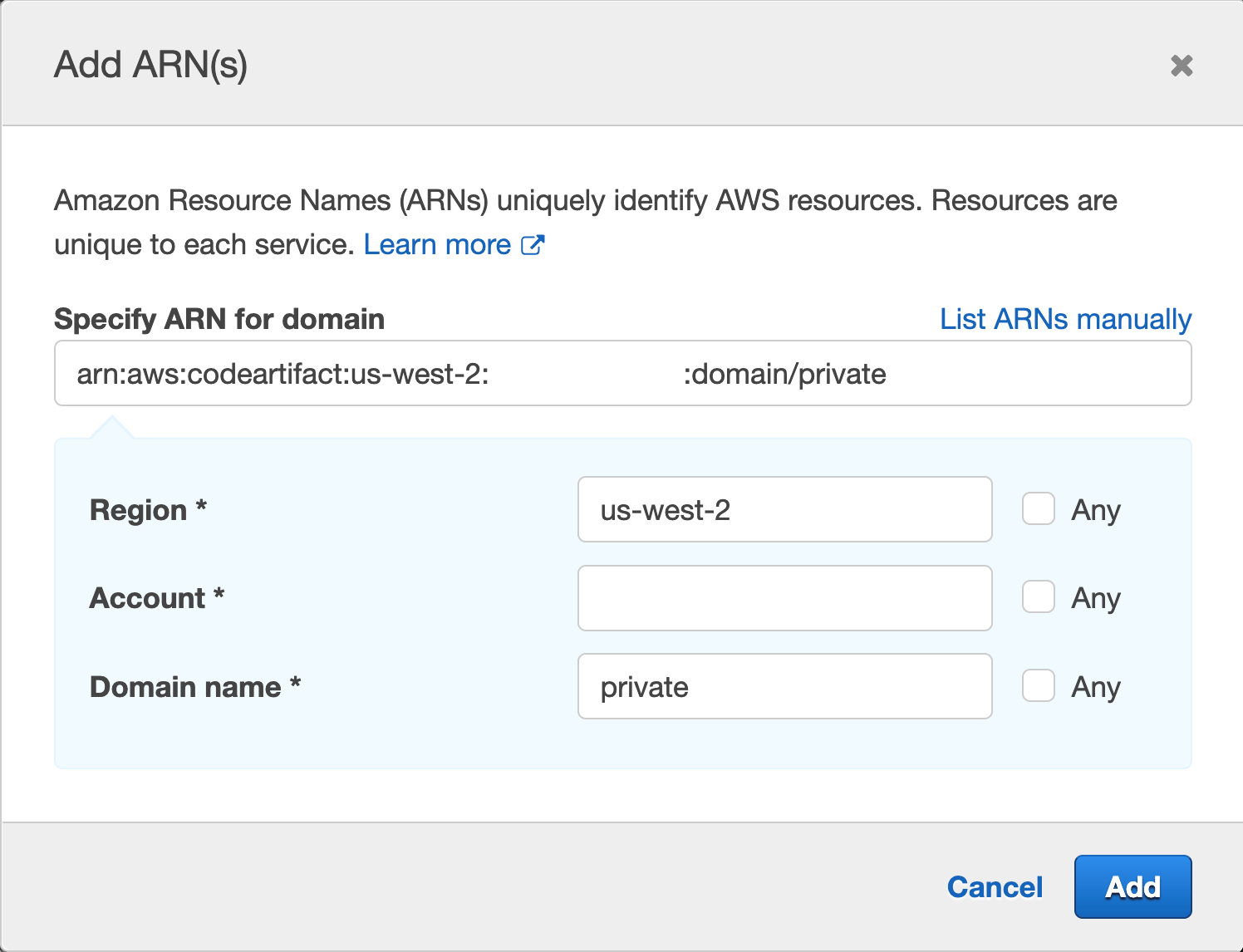Click the Region field showing us-west-2
Screen dimensions: 1243x952
784,509
